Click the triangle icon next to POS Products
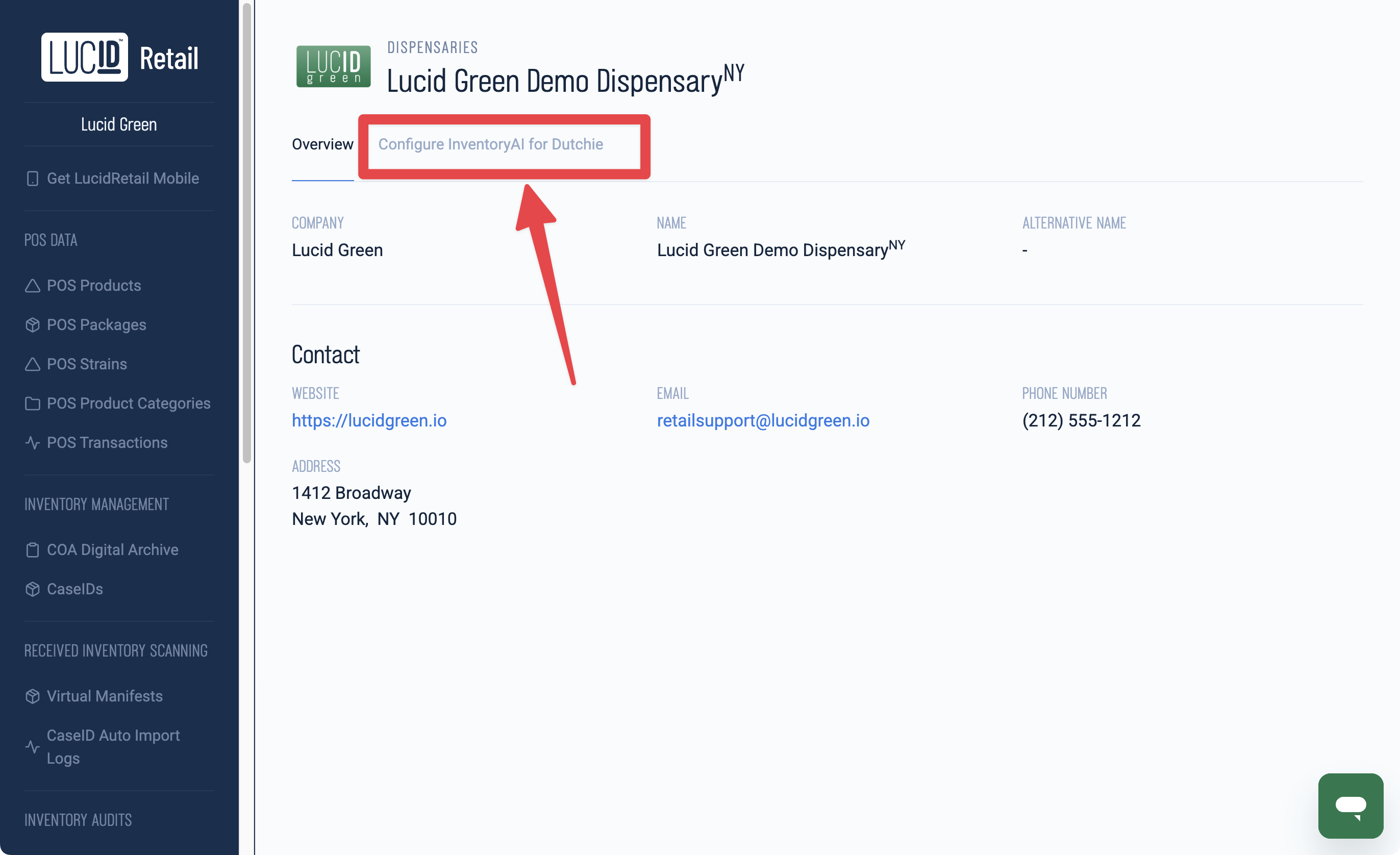The height and width of the screenshot is (855, 1400). 32,285
